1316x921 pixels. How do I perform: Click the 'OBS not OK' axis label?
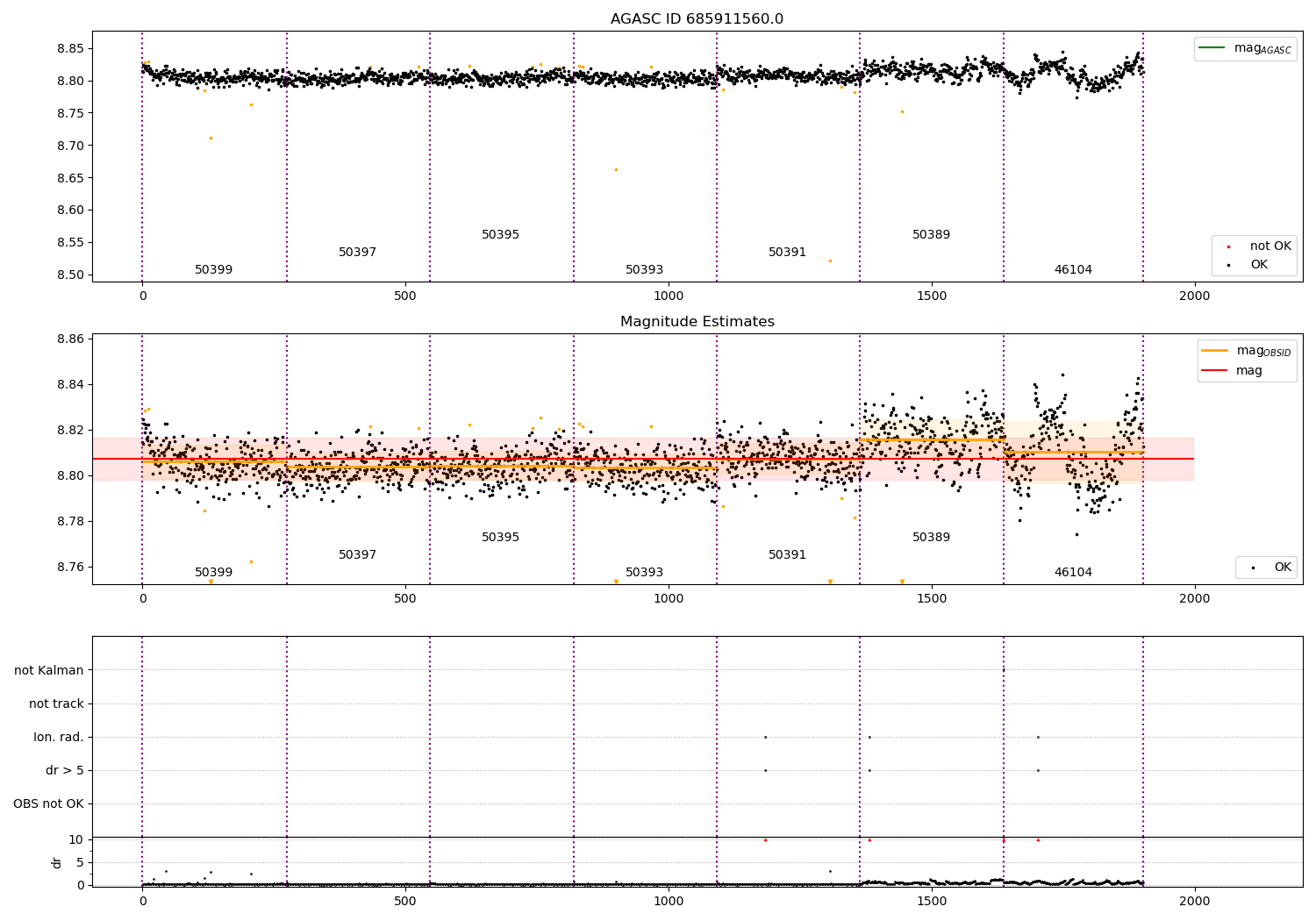pos(48,804)
